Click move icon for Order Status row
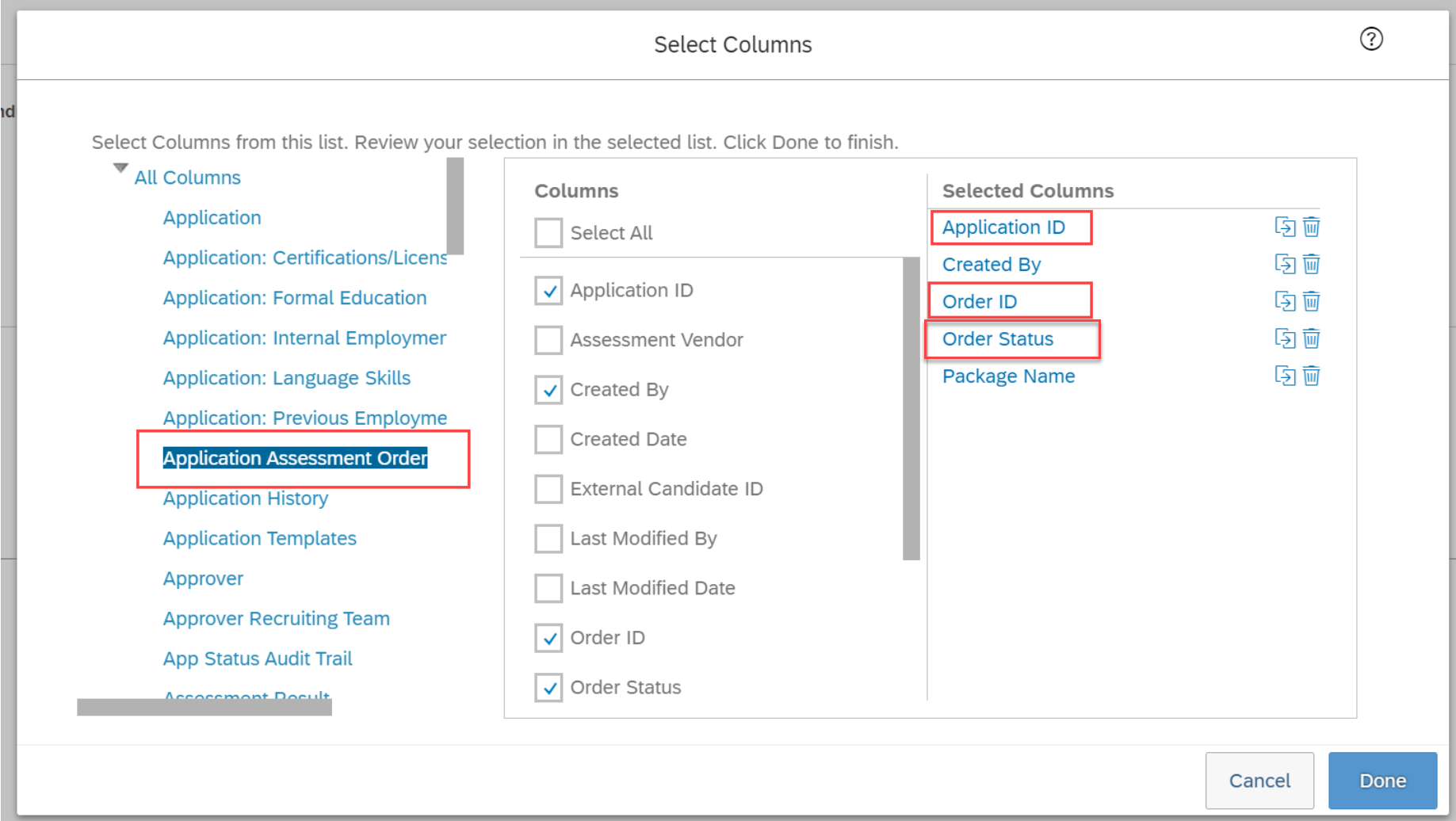 [1285, 338]
